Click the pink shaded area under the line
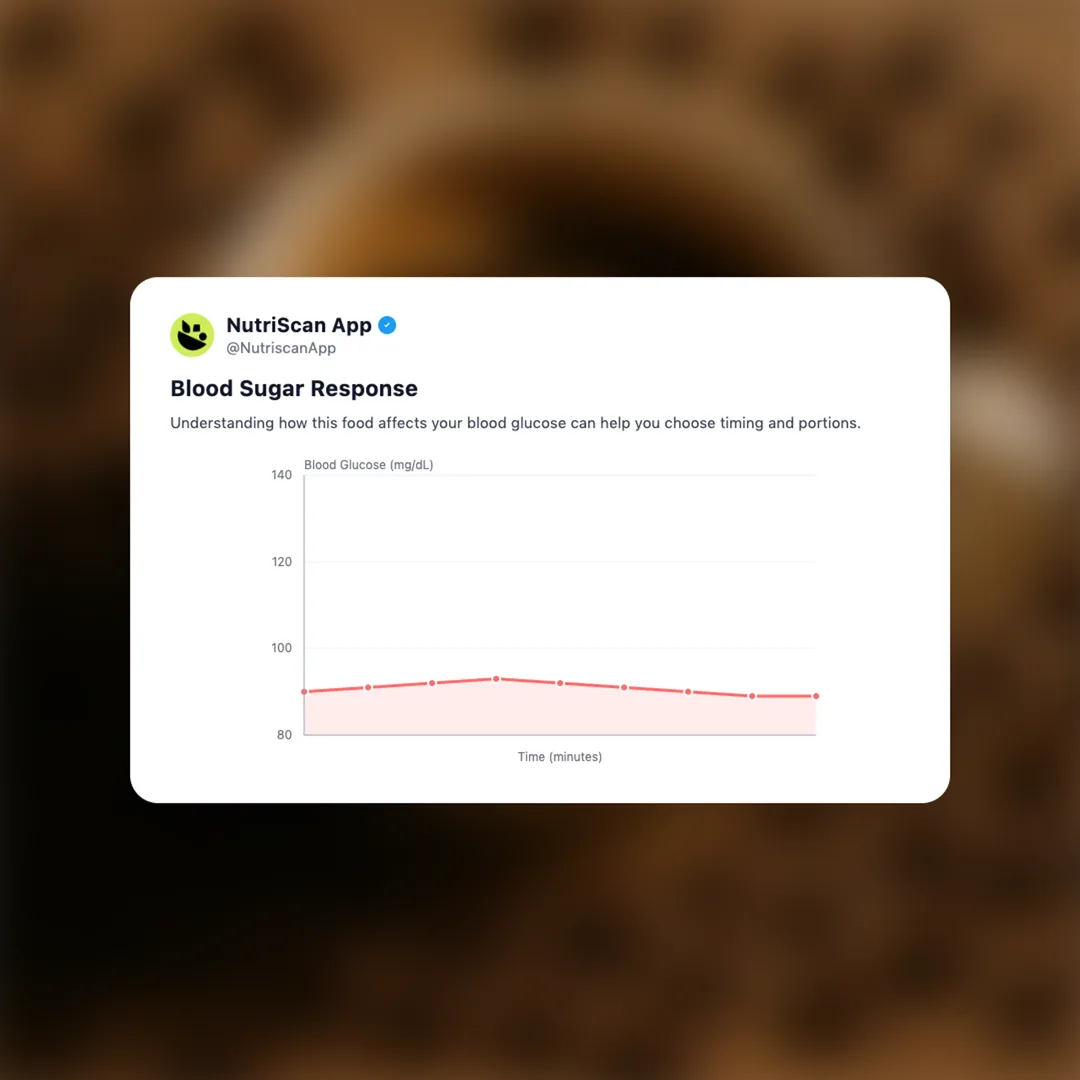 pyautogui.click(x=560, y=712)
